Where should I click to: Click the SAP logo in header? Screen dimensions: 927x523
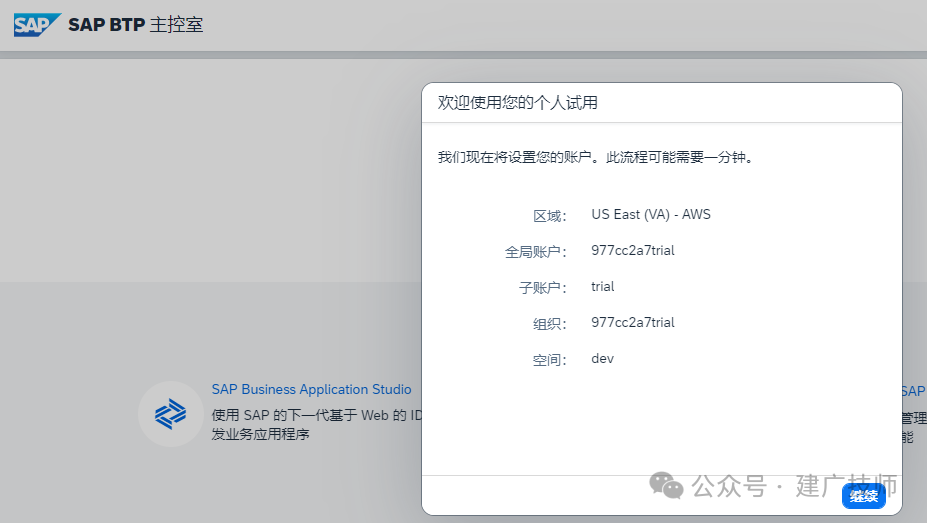pos(37,25)
